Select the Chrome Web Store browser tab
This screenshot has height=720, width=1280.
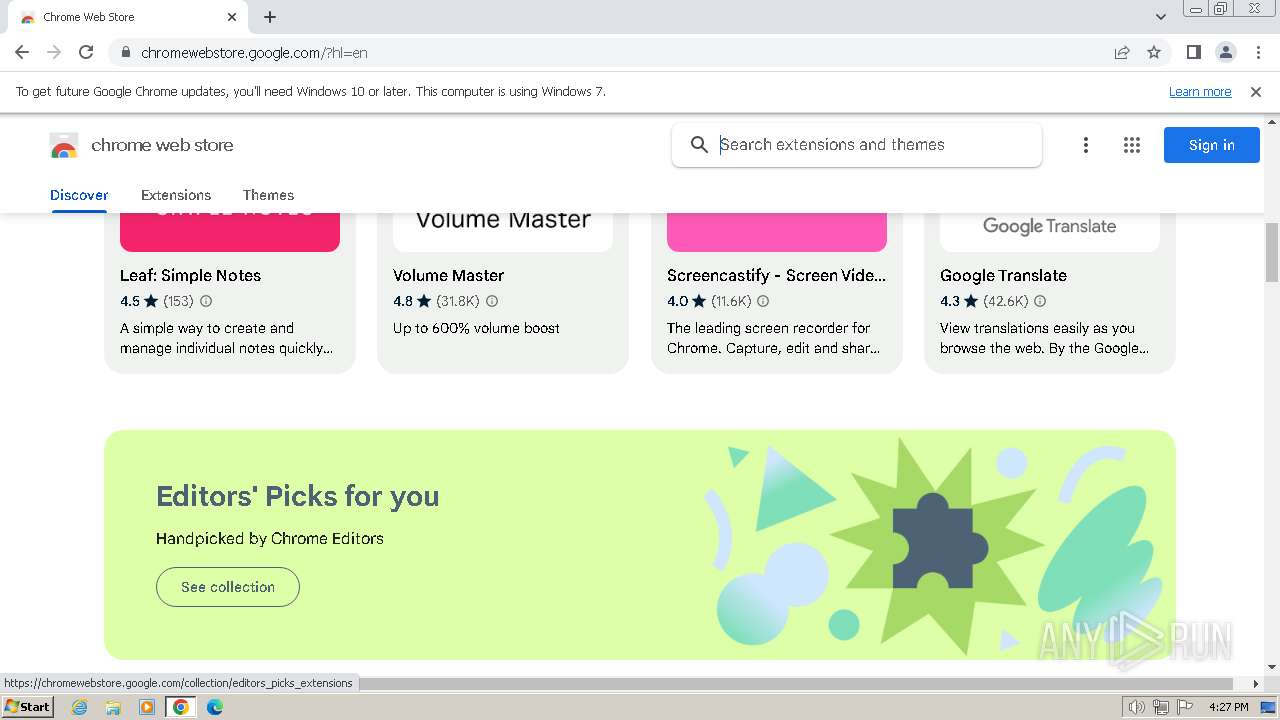coord(128,17)
